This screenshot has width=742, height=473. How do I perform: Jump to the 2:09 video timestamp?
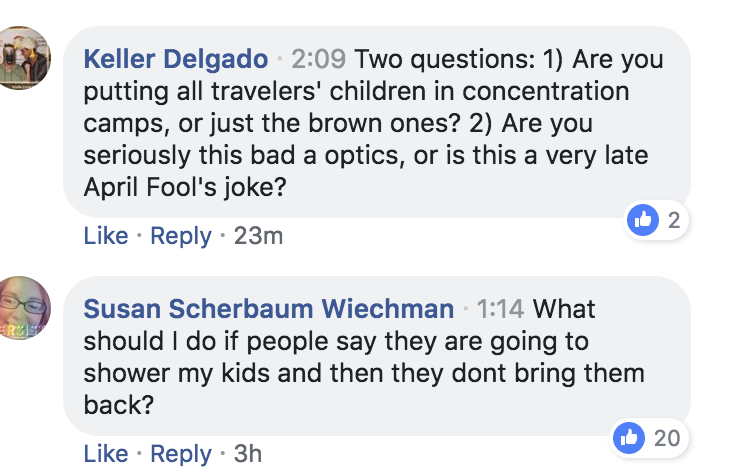pos(318,59)
